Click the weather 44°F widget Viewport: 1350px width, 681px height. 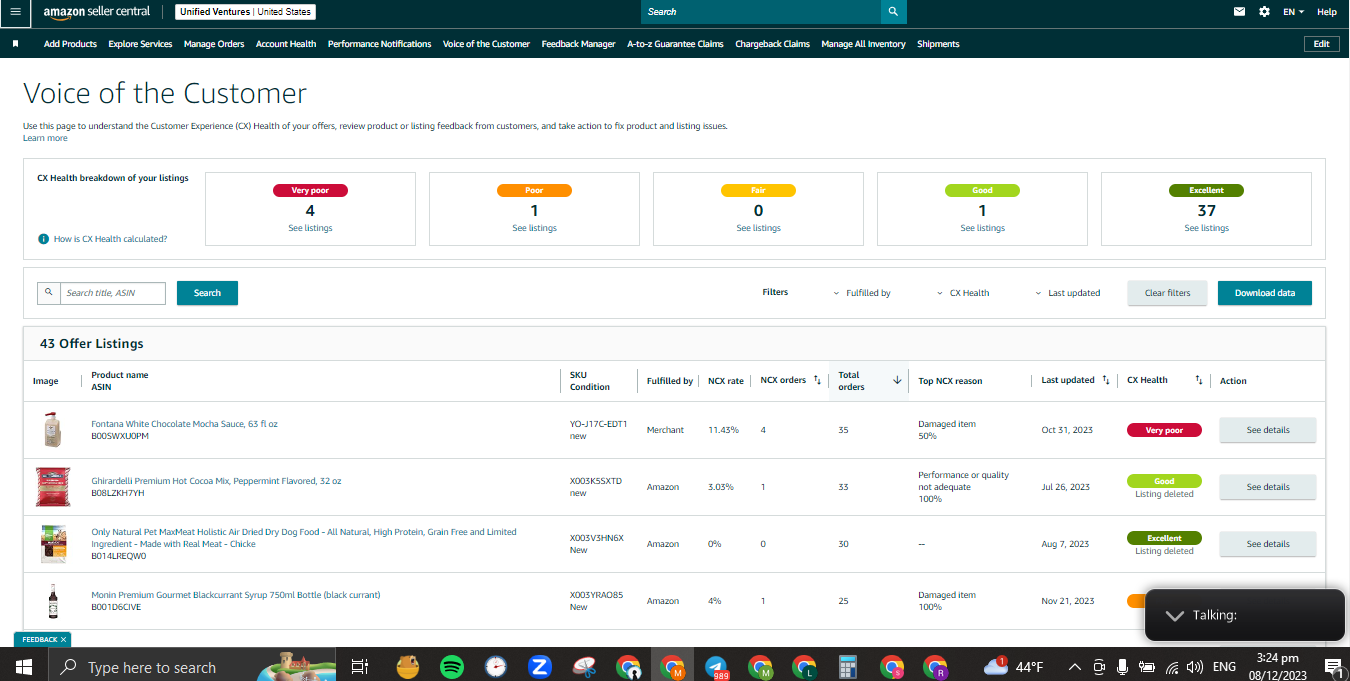pyautogui.click(x=1013, y=666)
